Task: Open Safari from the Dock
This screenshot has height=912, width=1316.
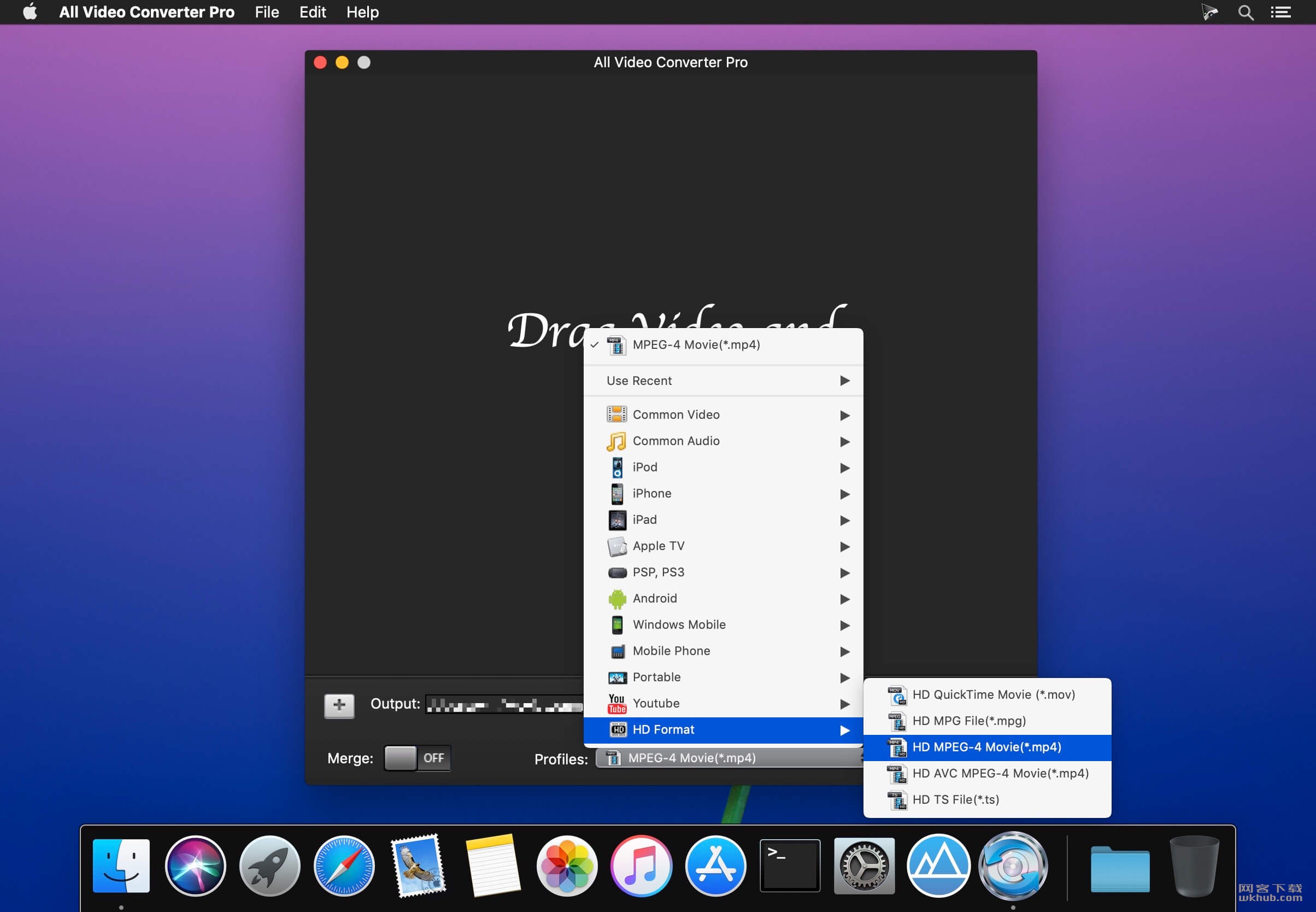Action: click(344, 865)
